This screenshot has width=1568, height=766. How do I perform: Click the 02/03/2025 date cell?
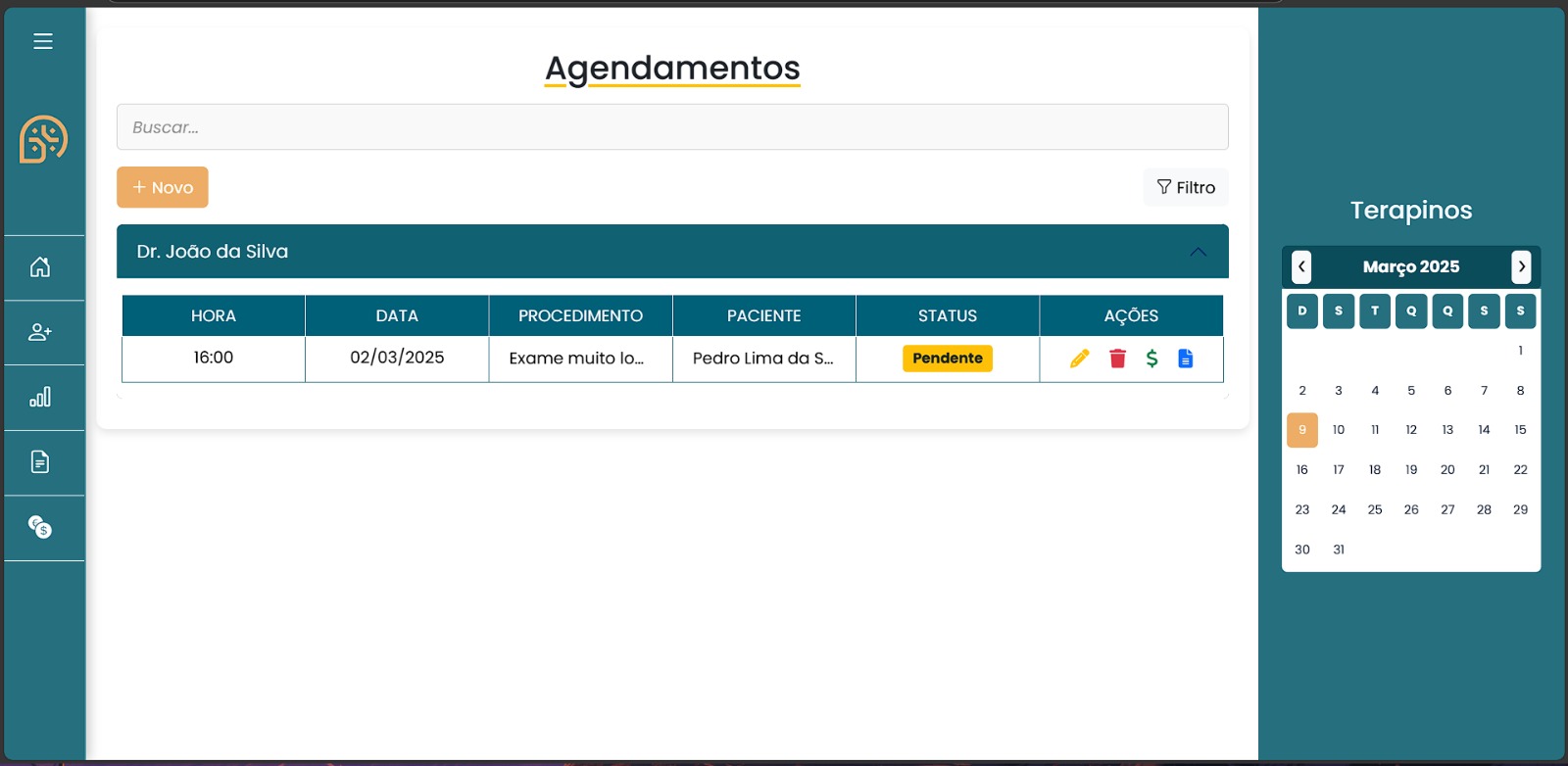(x=397, y=359)
